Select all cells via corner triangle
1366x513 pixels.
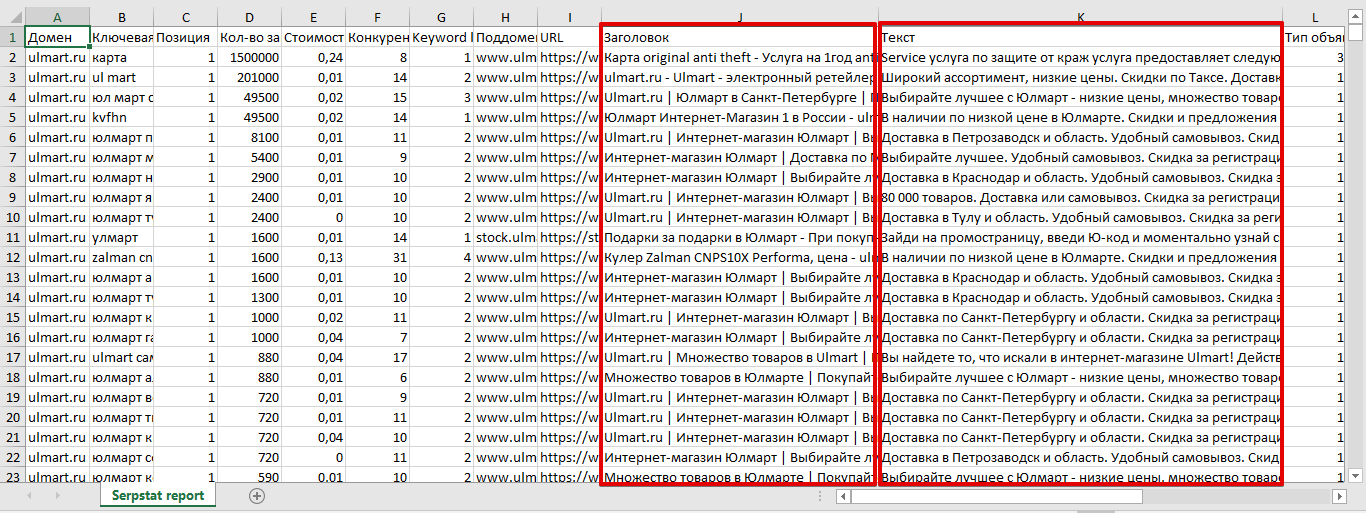(12, 18)
